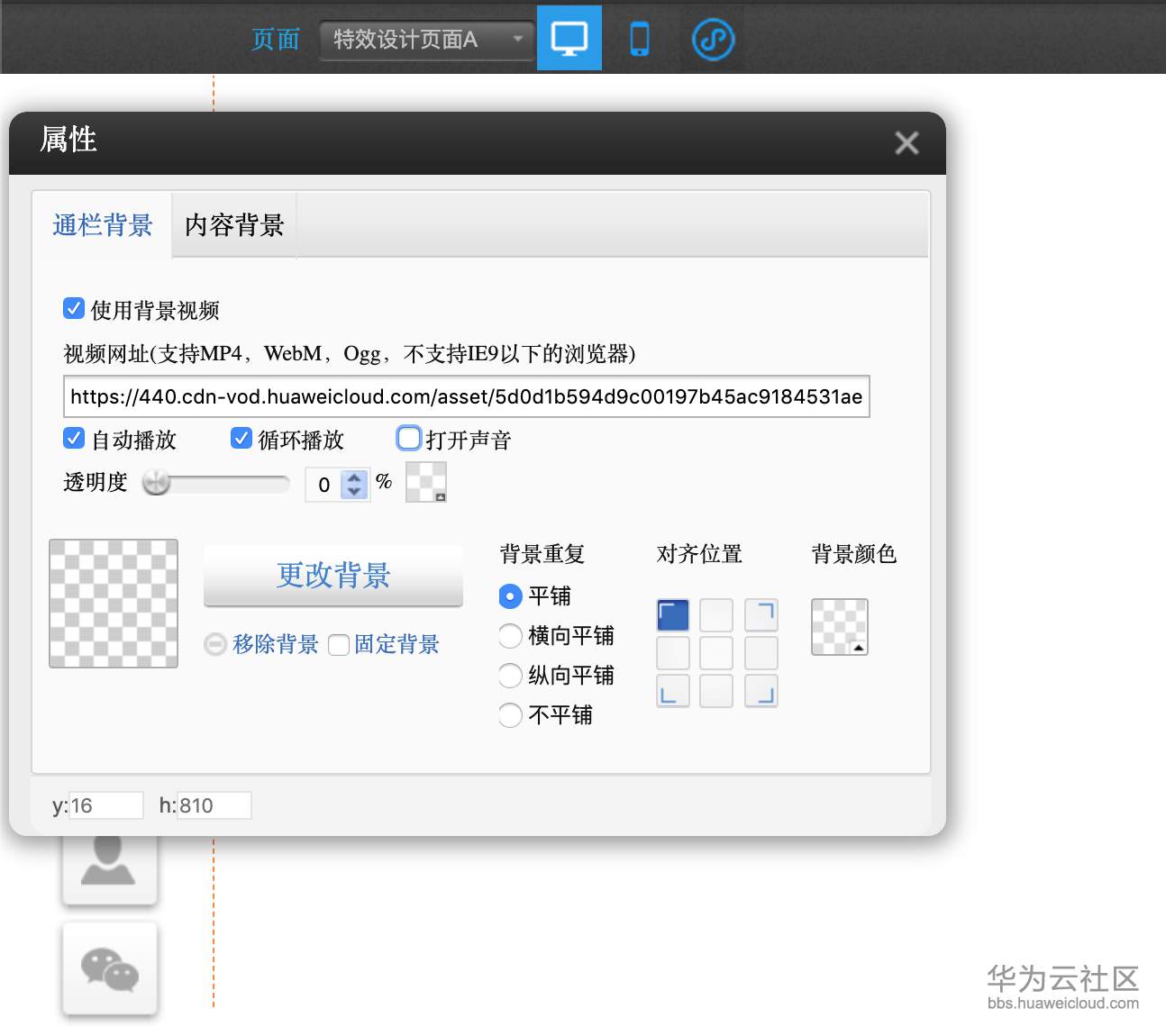Focus the video URL input field
1166x1036 pixels.
[467, 396]
